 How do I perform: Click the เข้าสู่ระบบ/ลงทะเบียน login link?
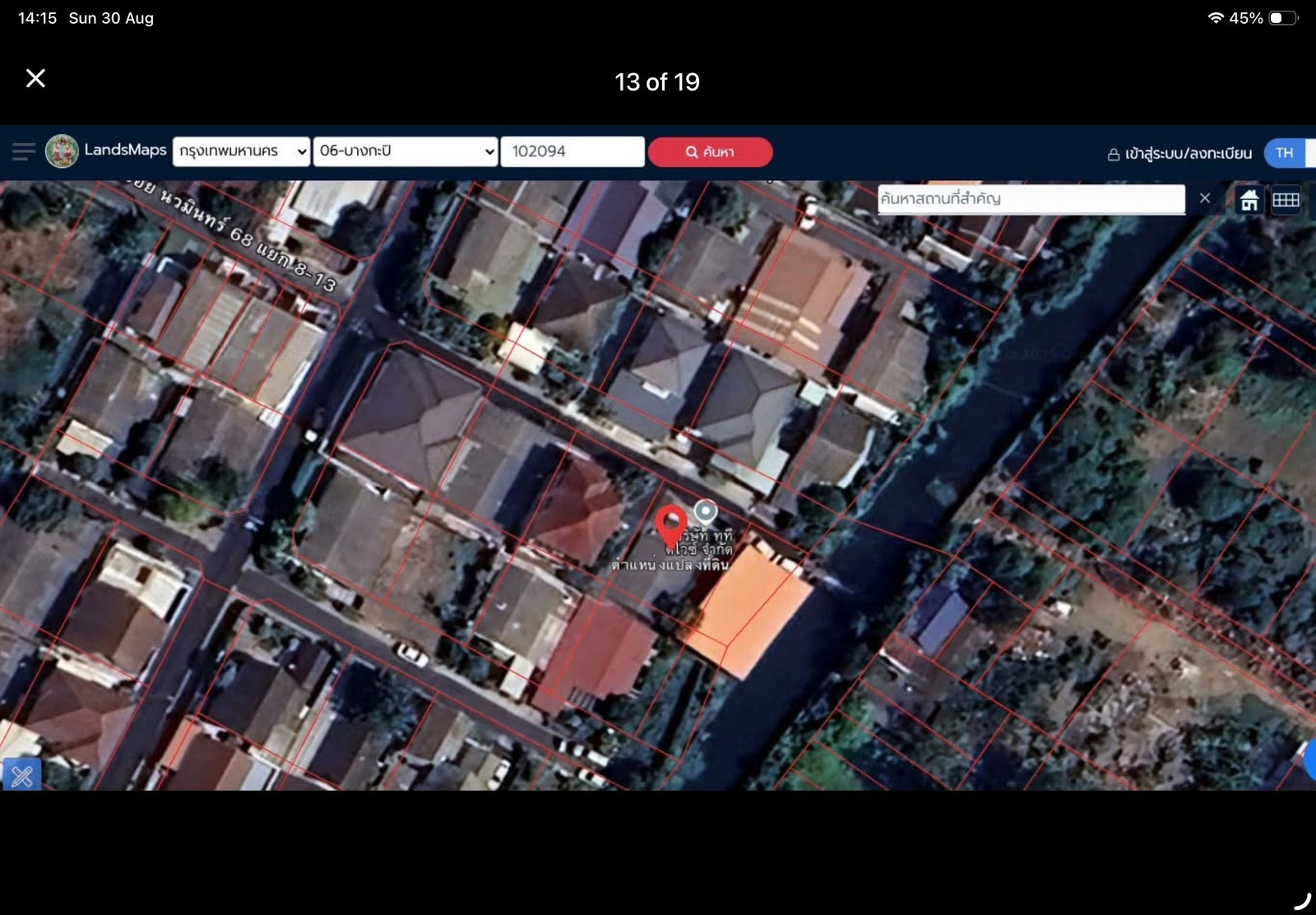1188,154
